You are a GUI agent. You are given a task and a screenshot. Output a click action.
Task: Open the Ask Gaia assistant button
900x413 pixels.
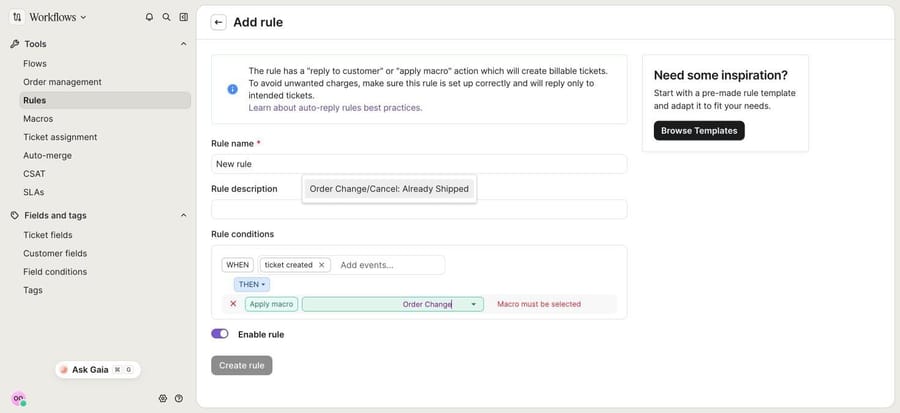[x=98, y=370]
